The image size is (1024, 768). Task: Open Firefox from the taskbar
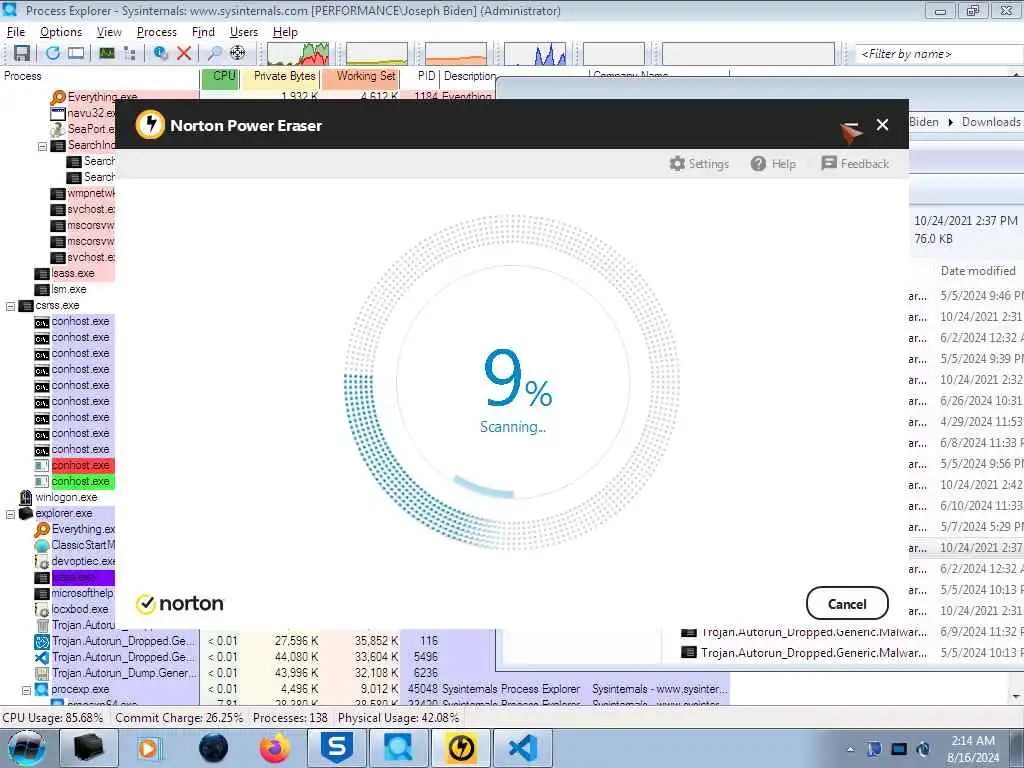point(274,748)
